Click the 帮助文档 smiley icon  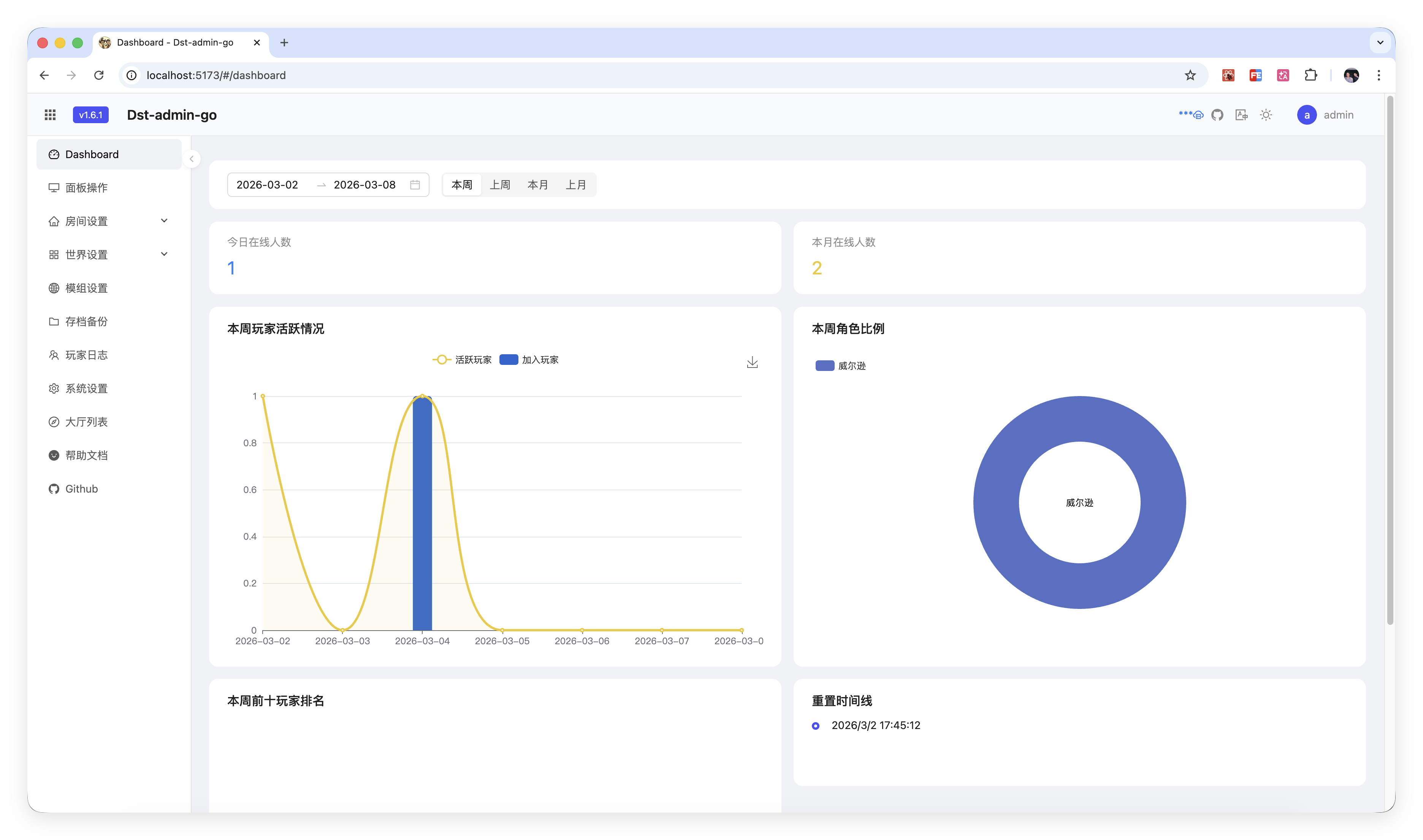click(x=54, y=455)
